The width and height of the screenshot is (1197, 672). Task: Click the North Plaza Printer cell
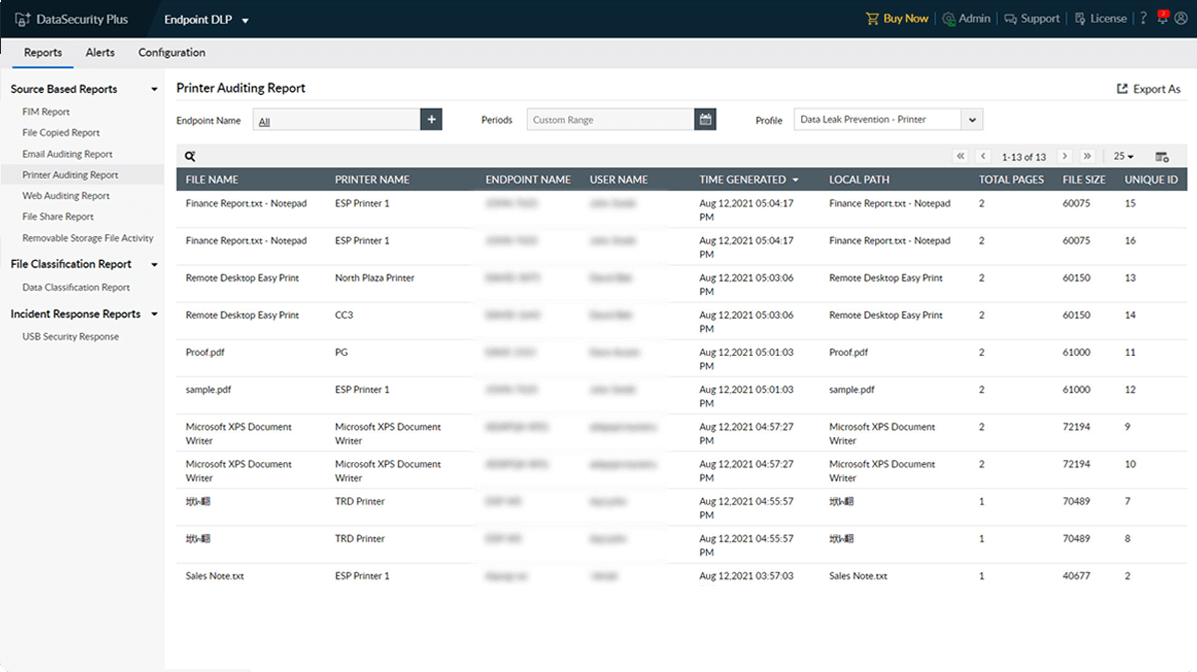(374, 278)
